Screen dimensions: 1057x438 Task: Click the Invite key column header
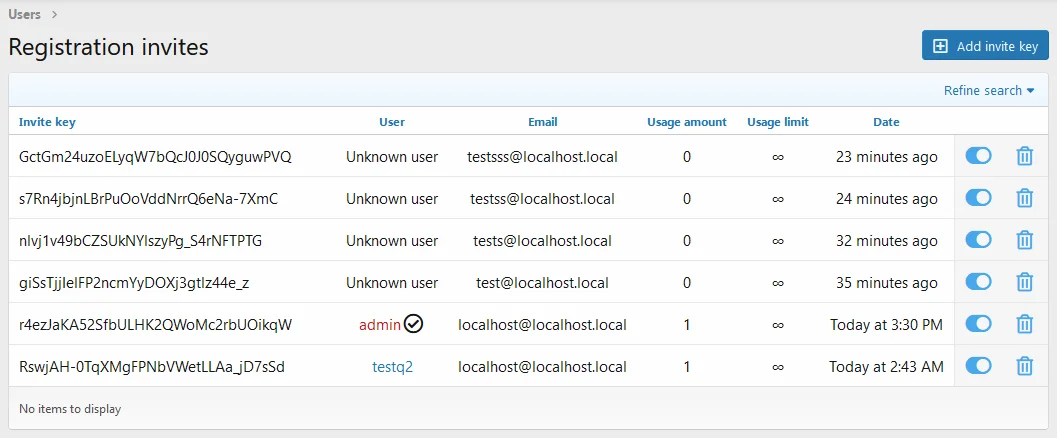47,122
